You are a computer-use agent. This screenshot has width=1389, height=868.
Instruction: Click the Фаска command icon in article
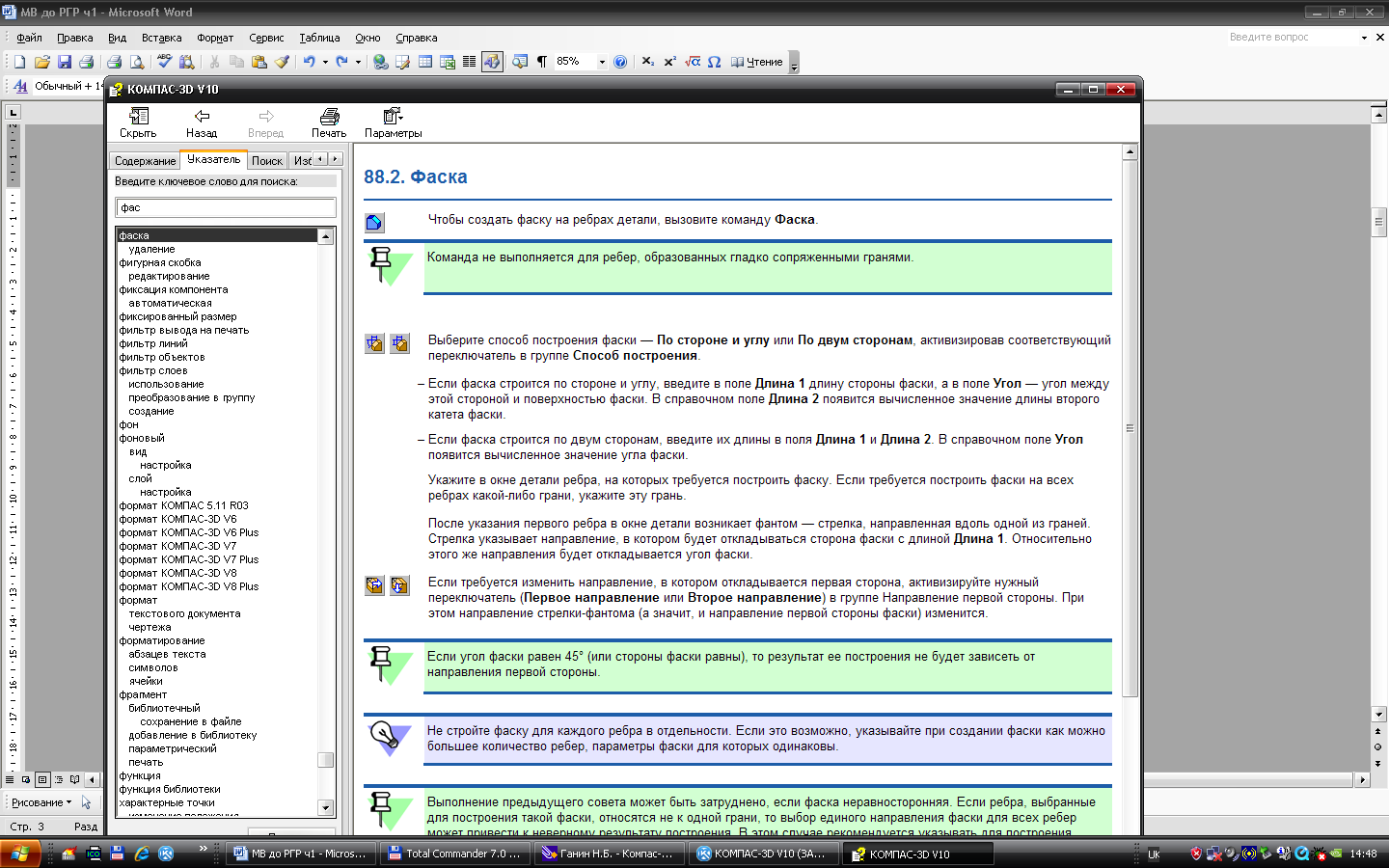(x=374, y=223)
